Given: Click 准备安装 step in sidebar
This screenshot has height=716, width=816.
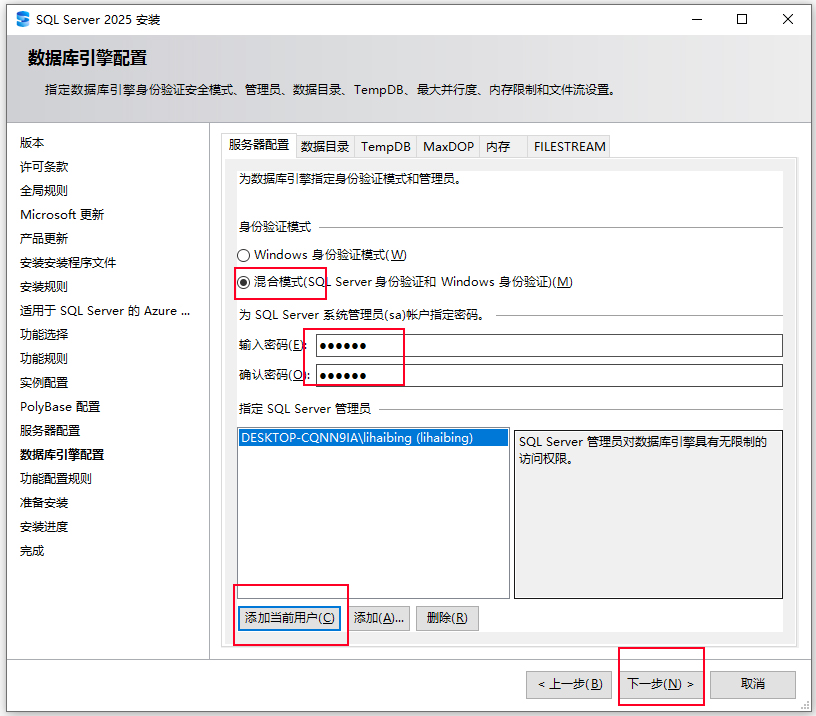Looking at the screenshot, I should [x=44, y=503].
